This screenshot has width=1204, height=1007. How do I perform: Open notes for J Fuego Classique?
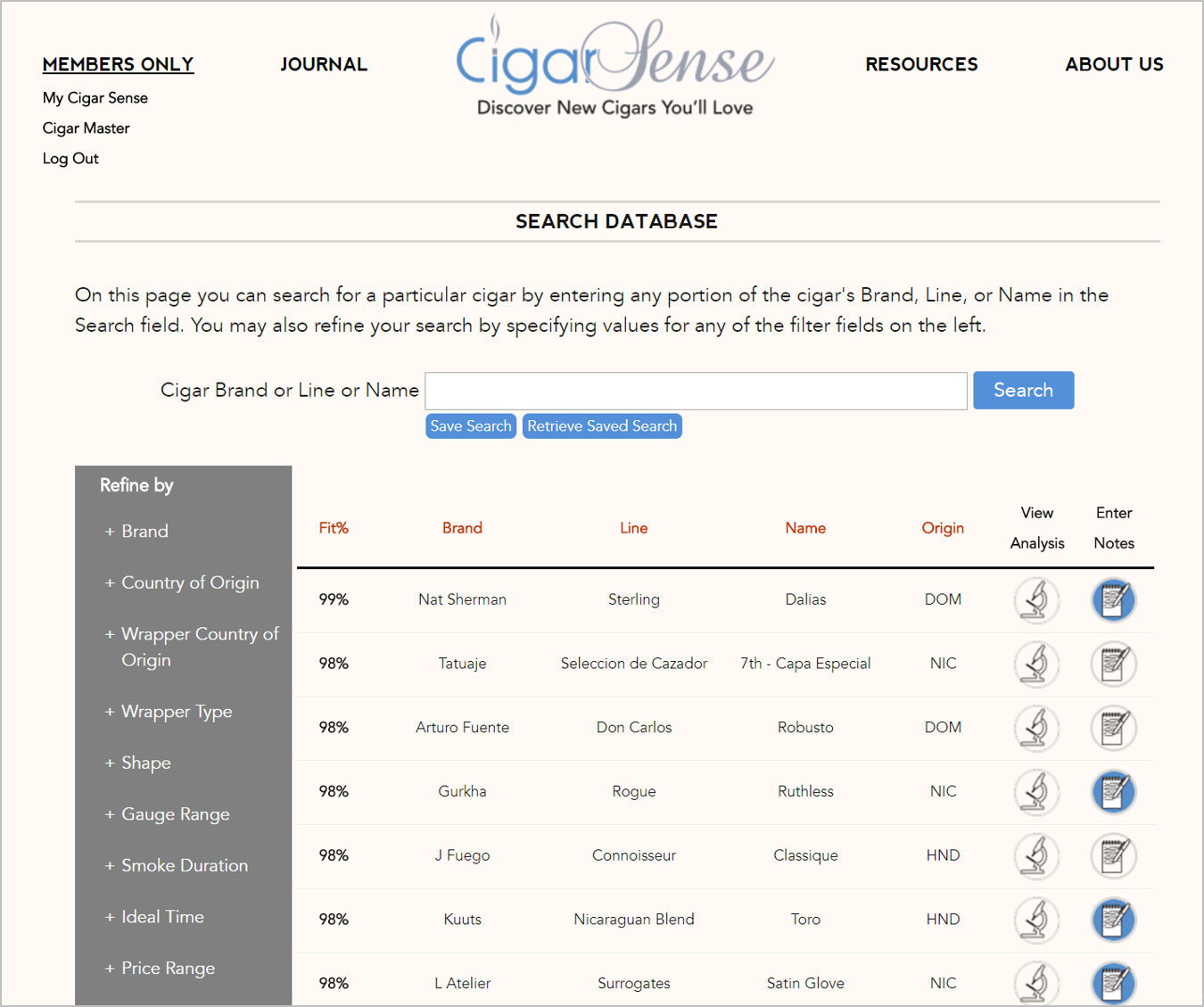[1113, 855]
